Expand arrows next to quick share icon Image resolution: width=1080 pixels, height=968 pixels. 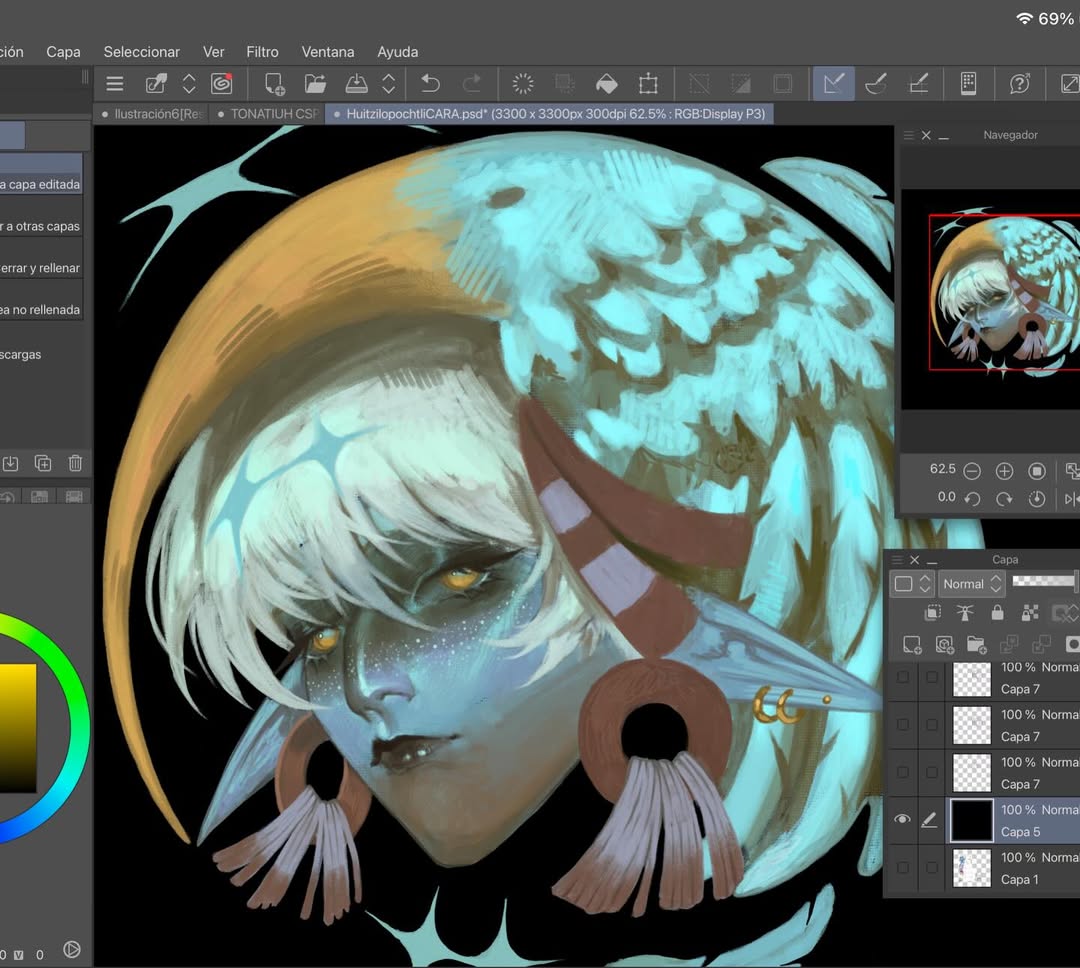[x=189, y=84]
